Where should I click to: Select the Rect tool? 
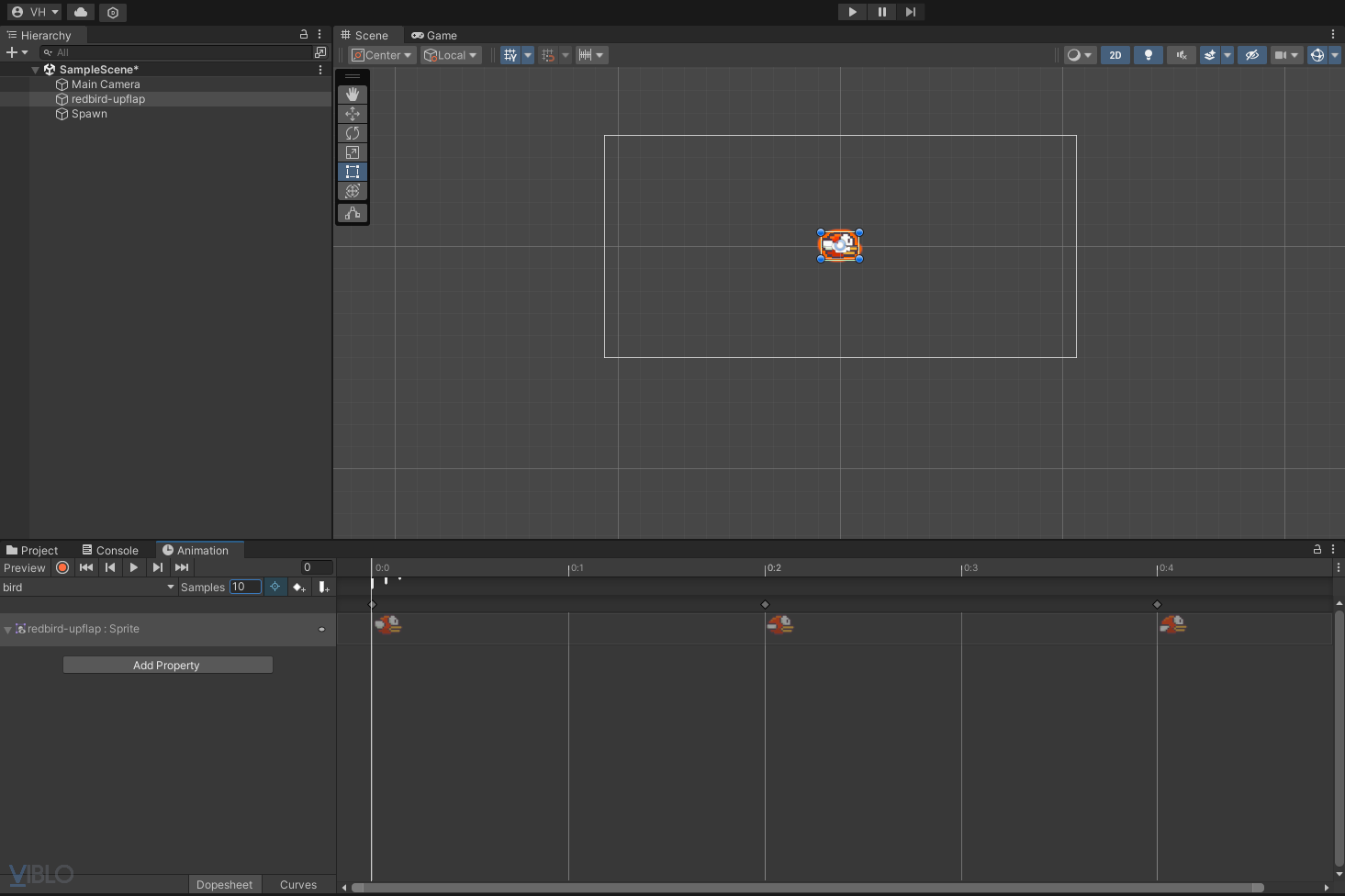tap(353, 172)
